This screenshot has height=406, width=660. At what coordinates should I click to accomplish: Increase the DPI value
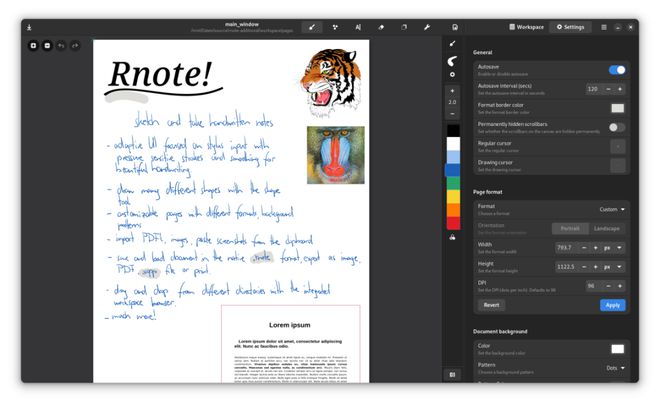point(620,286)
